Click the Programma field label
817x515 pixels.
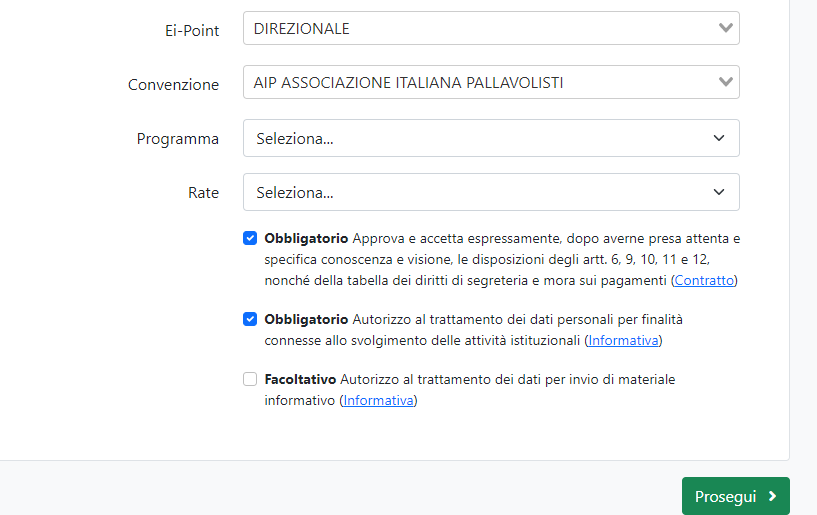click(x=178, y=139)
